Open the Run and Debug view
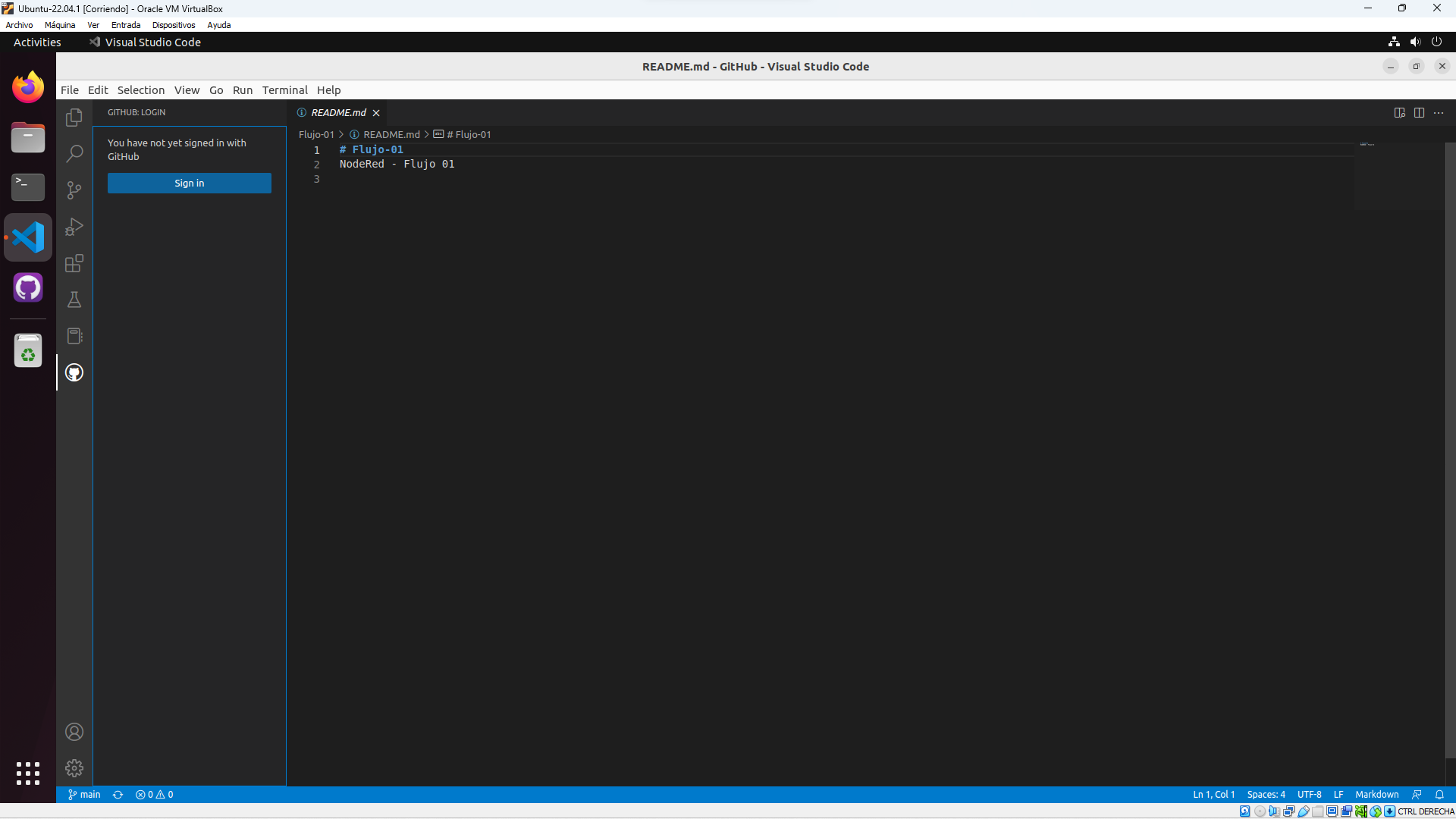This screenshot has width=1456, height=819. (74, 227)
